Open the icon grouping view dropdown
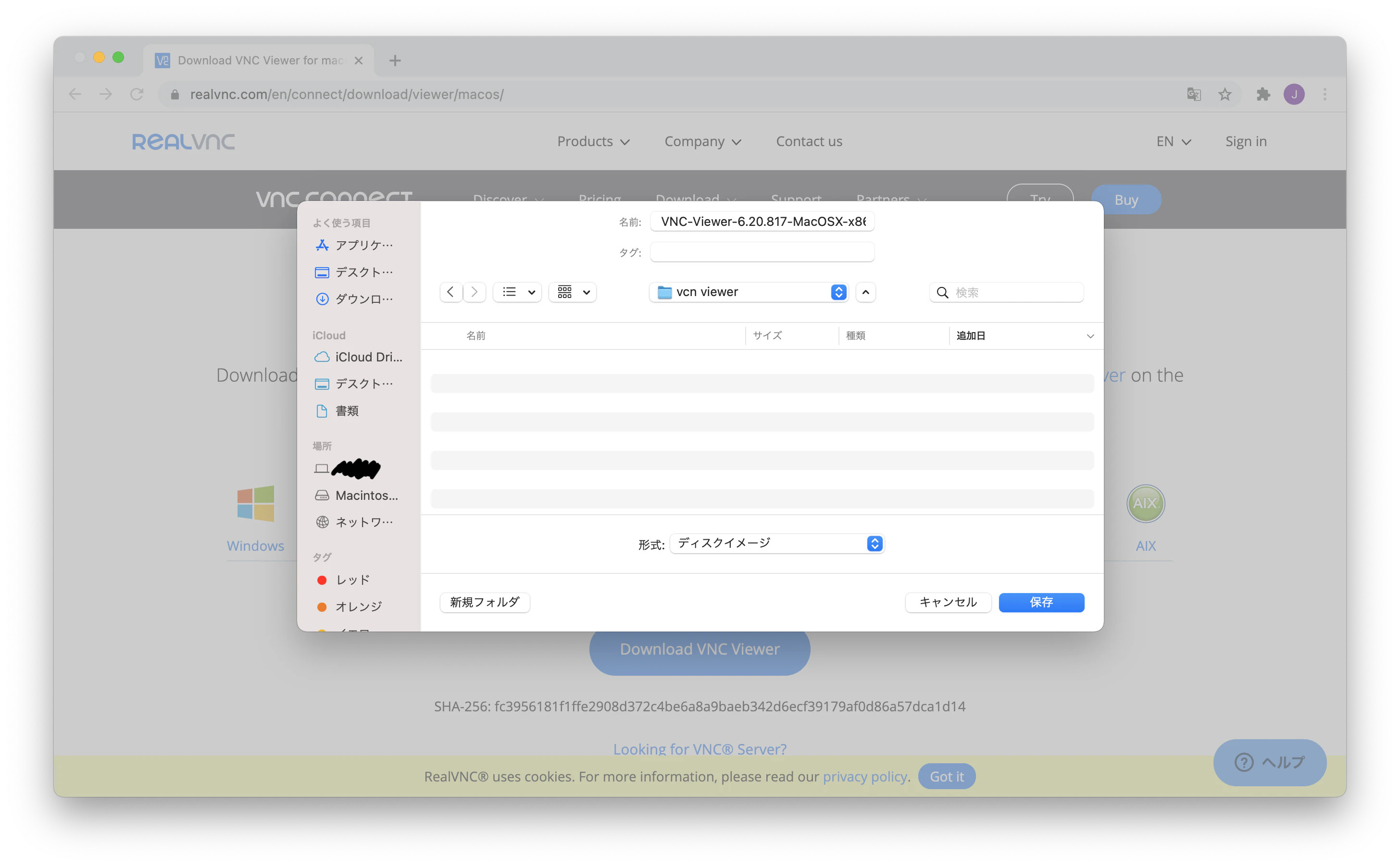Image resolution: width=1400 pixels, height=868 pixels. click(x=573, y=292)
